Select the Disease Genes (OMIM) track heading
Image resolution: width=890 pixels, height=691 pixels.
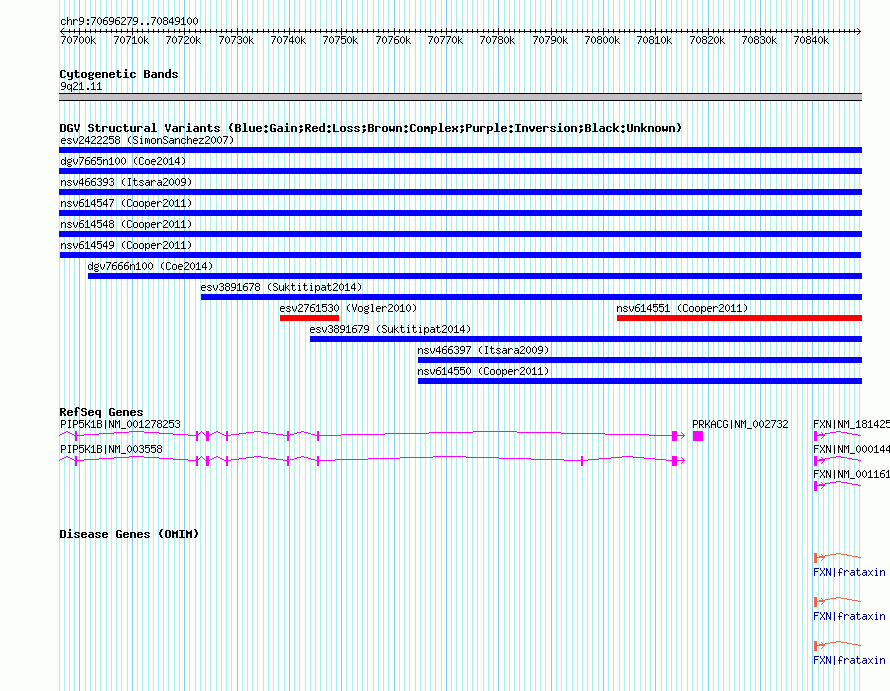click(129, 534)
